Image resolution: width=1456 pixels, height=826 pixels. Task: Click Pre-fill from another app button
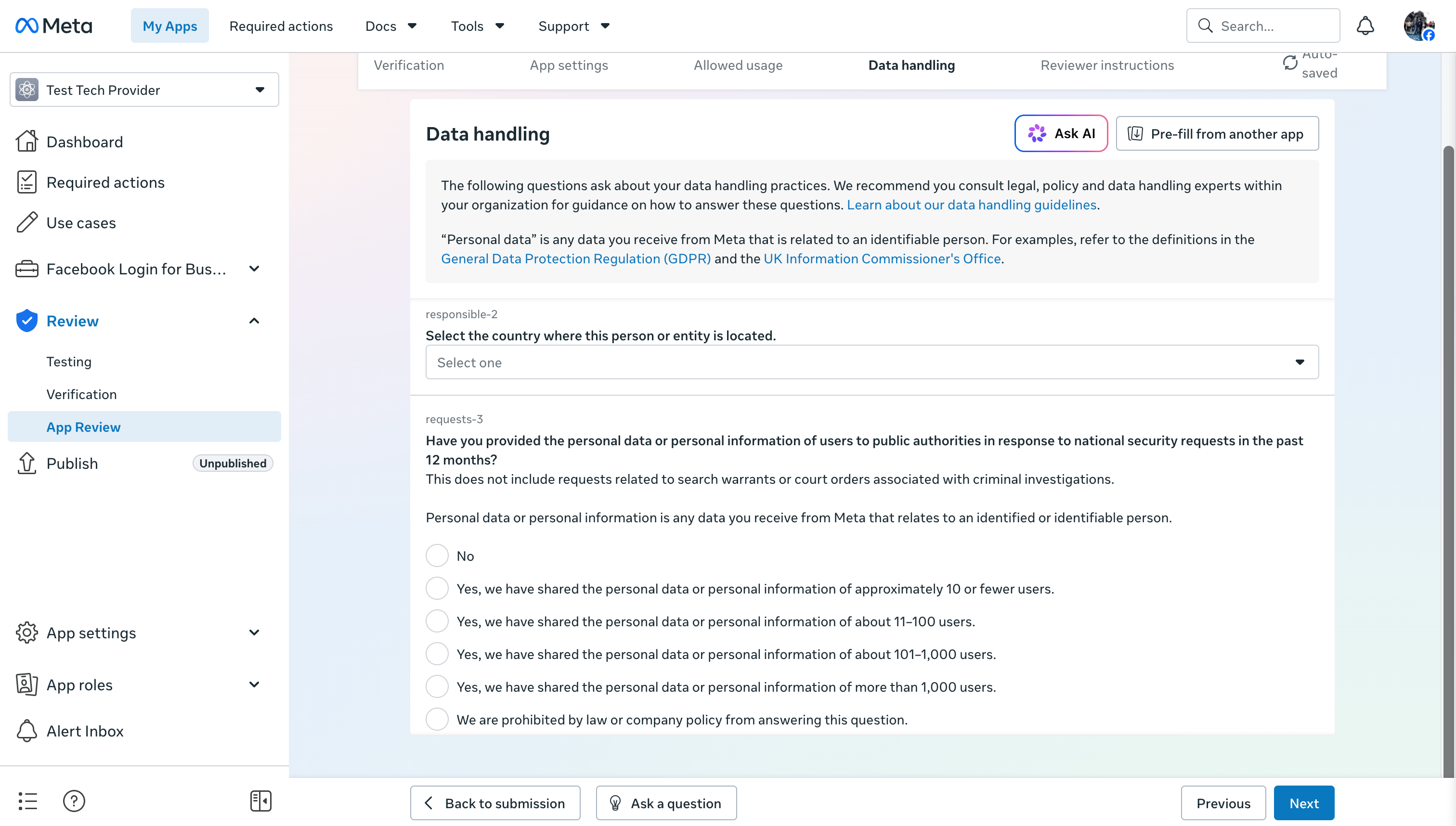(1217, 133)
